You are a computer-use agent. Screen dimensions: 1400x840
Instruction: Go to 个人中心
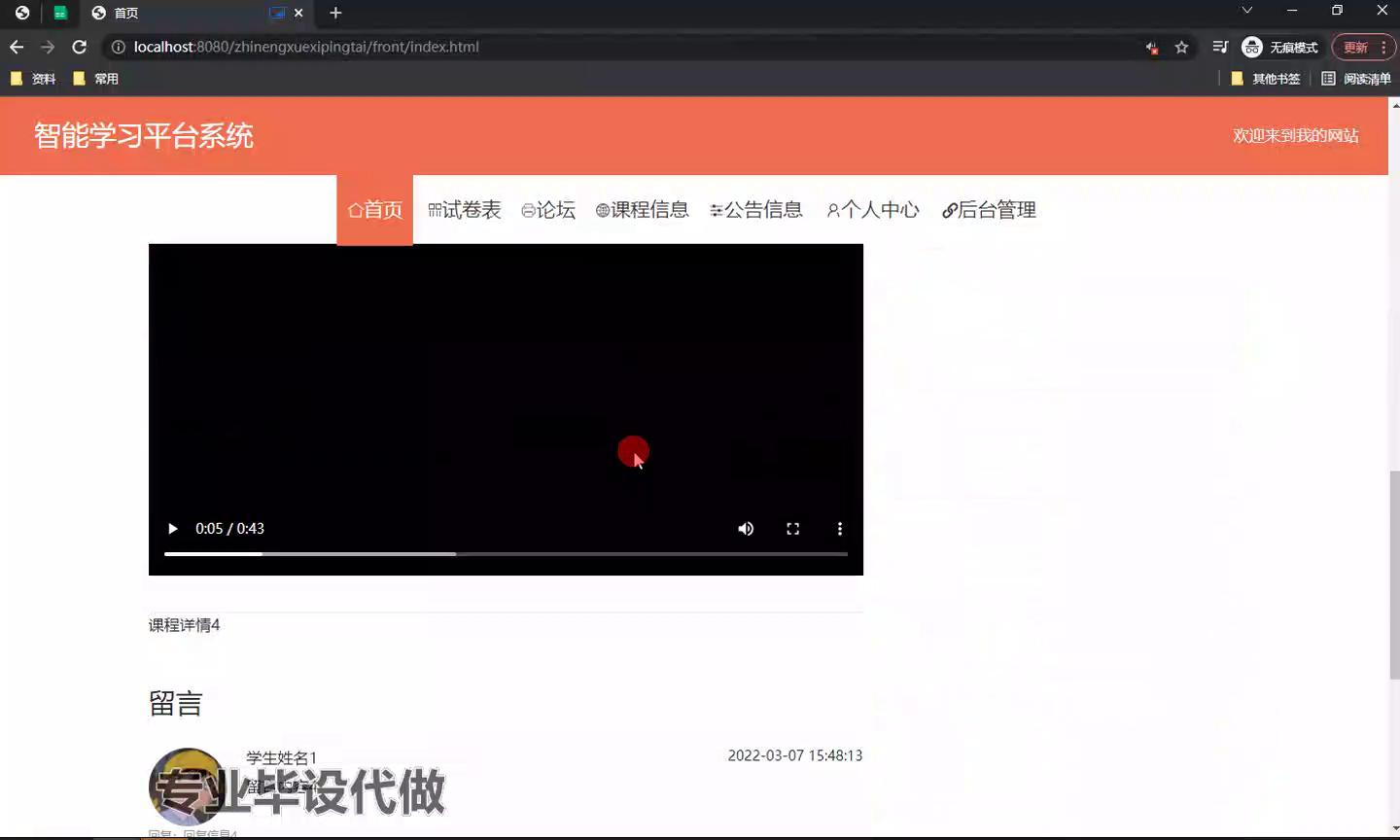click(x=873, y=210)
